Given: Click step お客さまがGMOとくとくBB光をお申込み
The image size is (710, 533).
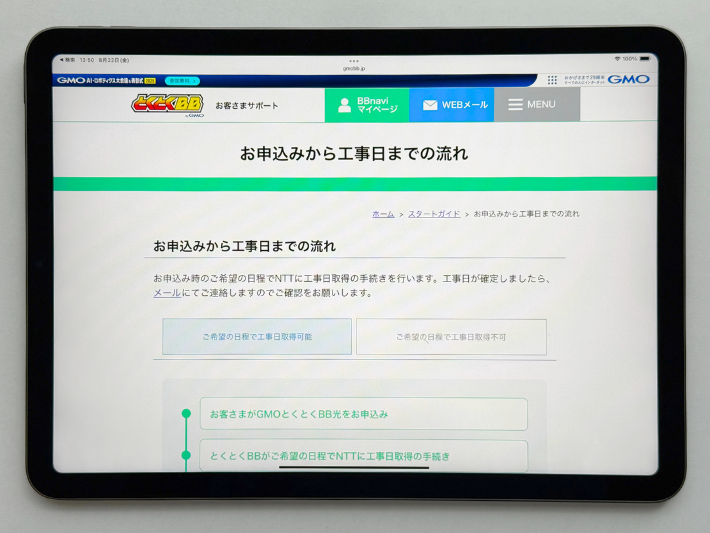Looking at the screenshot, I should (364, 414).
